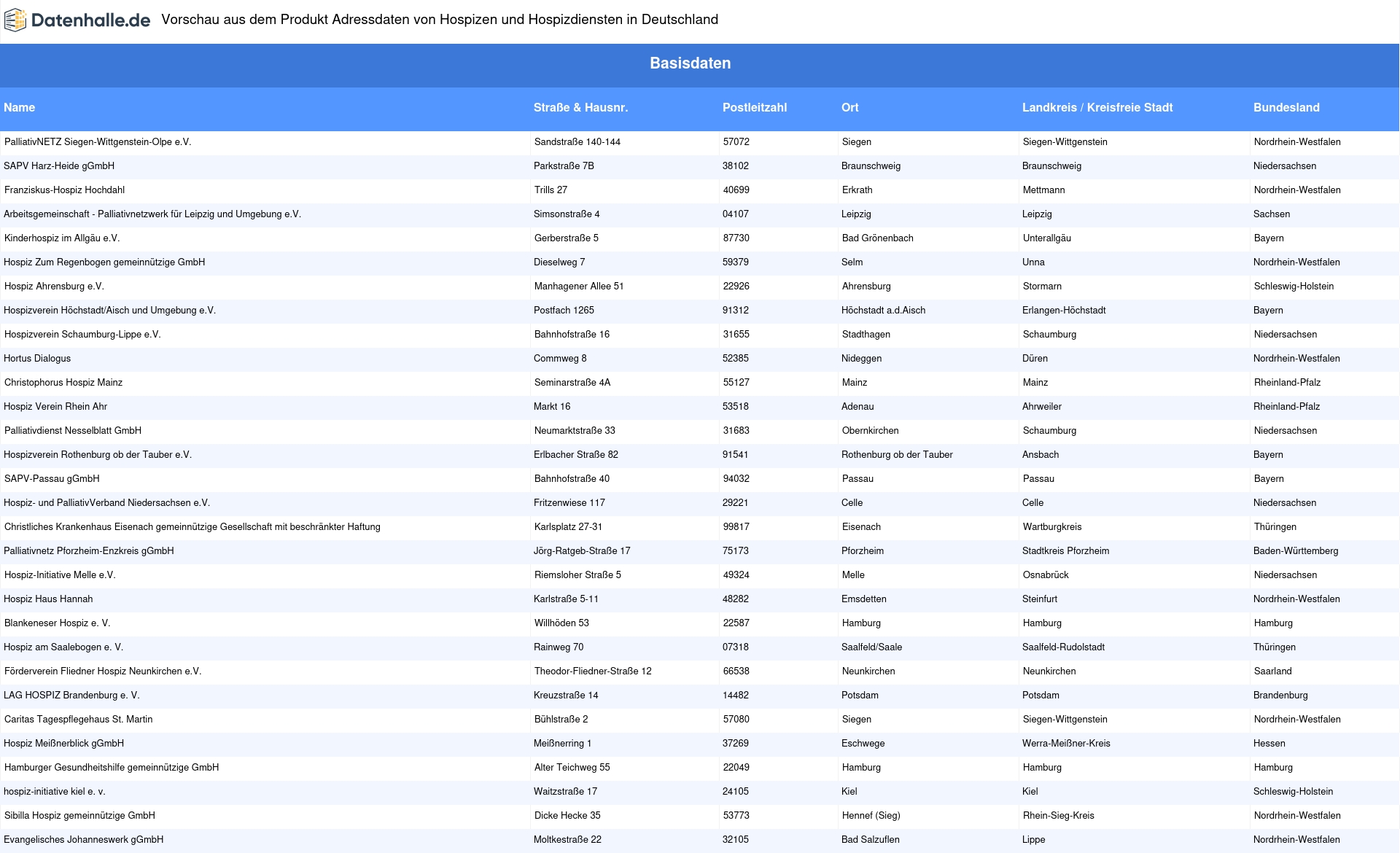
Task: Click the Obernkirchen city cell
Action: coord(870,431)
